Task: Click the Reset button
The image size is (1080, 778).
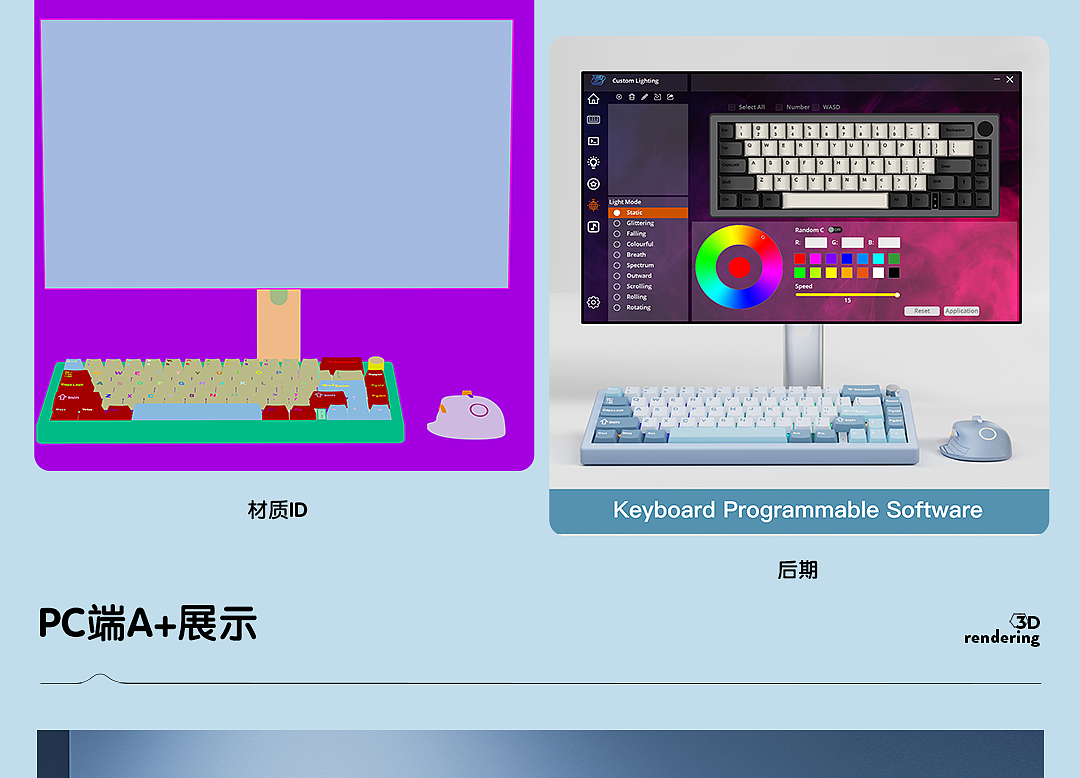Action: click(x=922, y=311)
